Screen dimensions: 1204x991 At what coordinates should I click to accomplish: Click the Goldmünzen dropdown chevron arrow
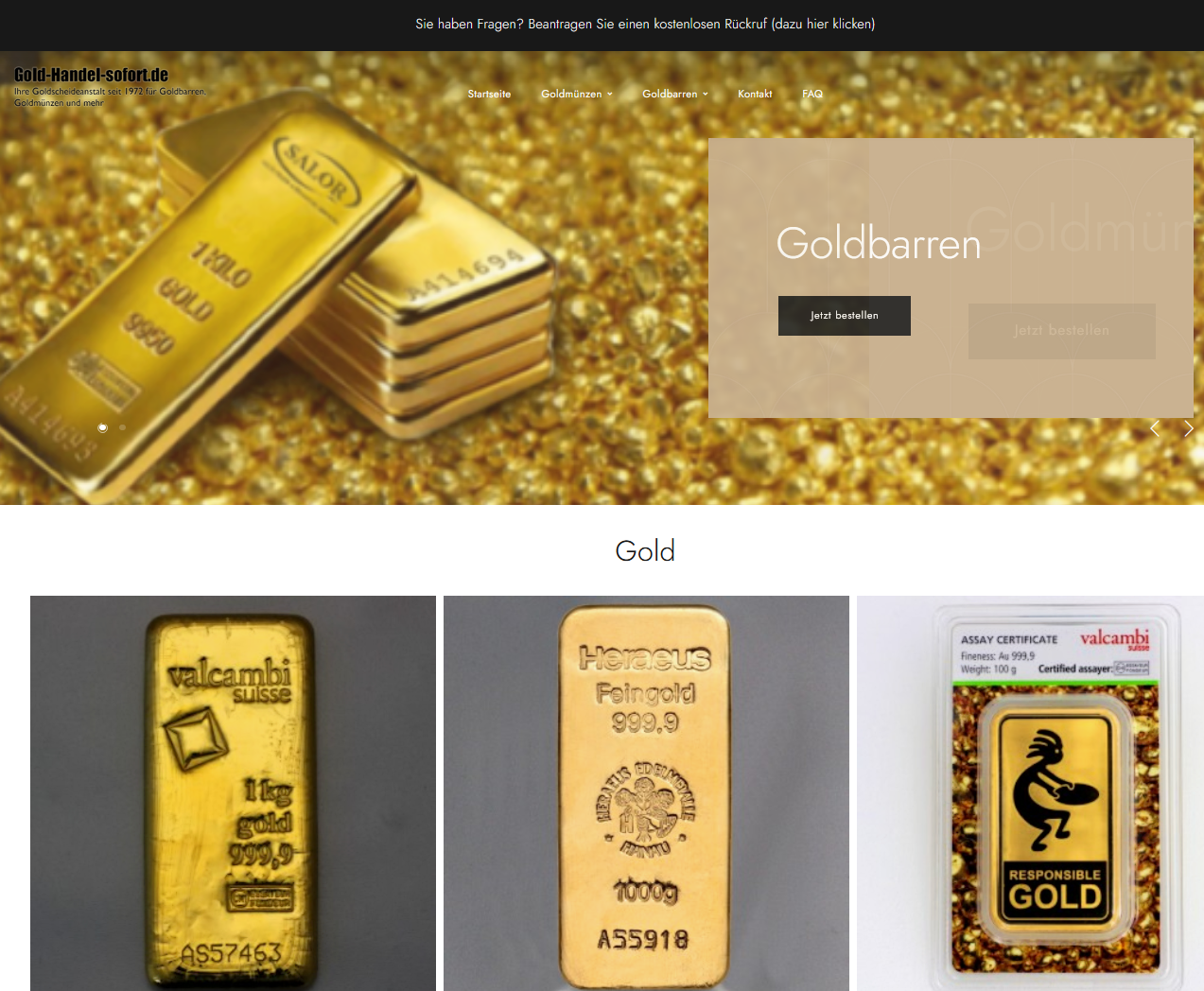610,94
